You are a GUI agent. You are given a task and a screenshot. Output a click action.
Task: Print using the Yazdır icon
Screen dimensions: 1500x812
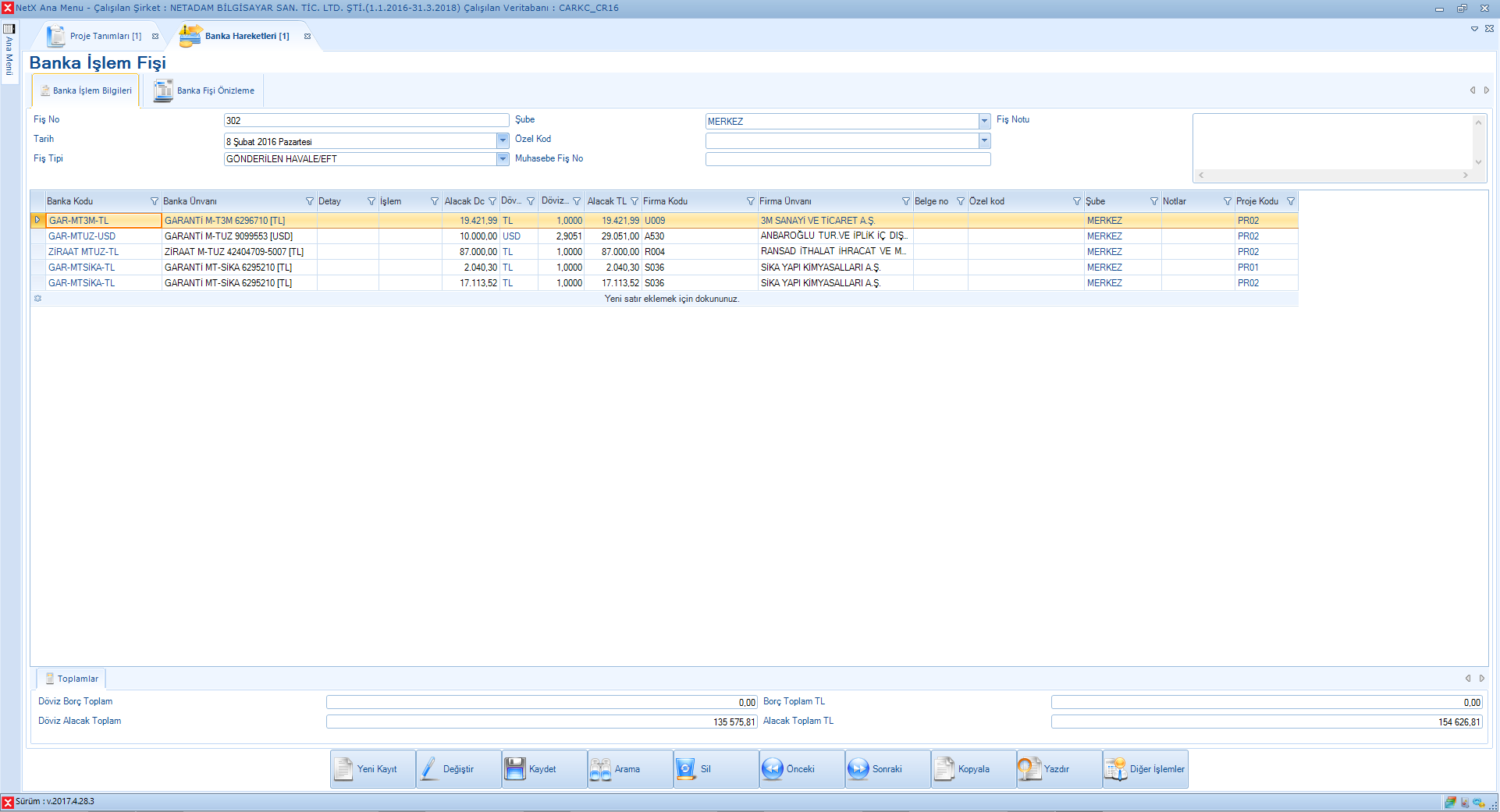pos(1029,769)
